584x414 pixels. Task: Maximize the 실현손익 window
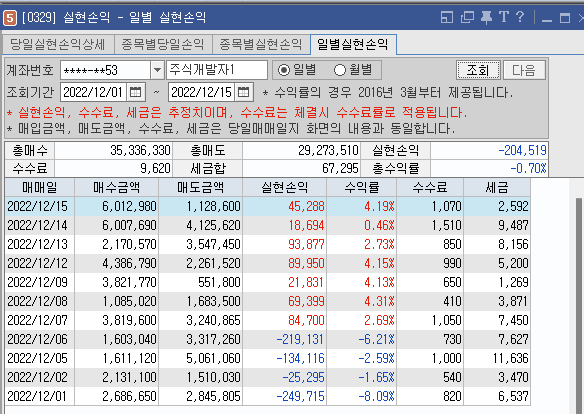coord(565,18)
